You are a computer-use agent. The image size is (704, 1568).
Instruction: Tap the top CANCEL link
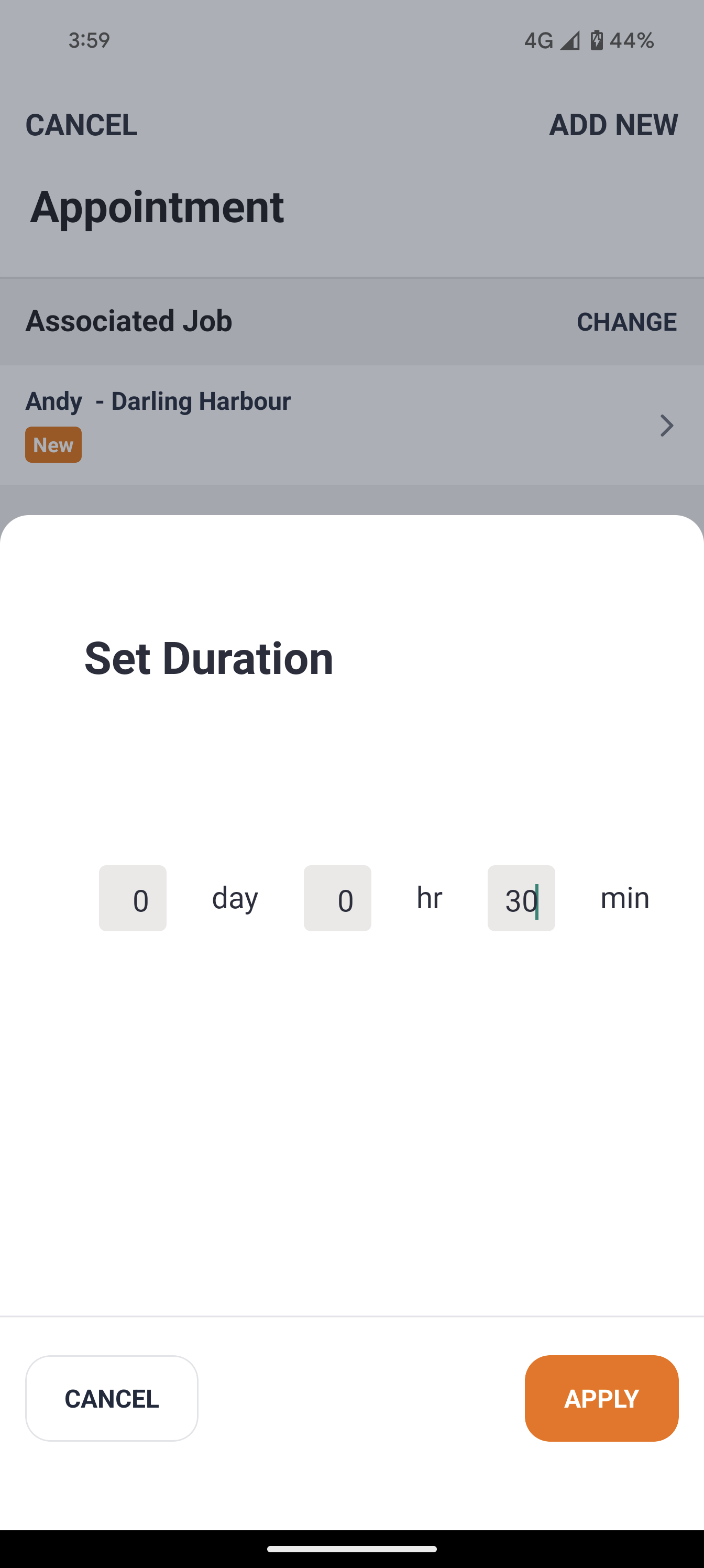click(81, 125)
